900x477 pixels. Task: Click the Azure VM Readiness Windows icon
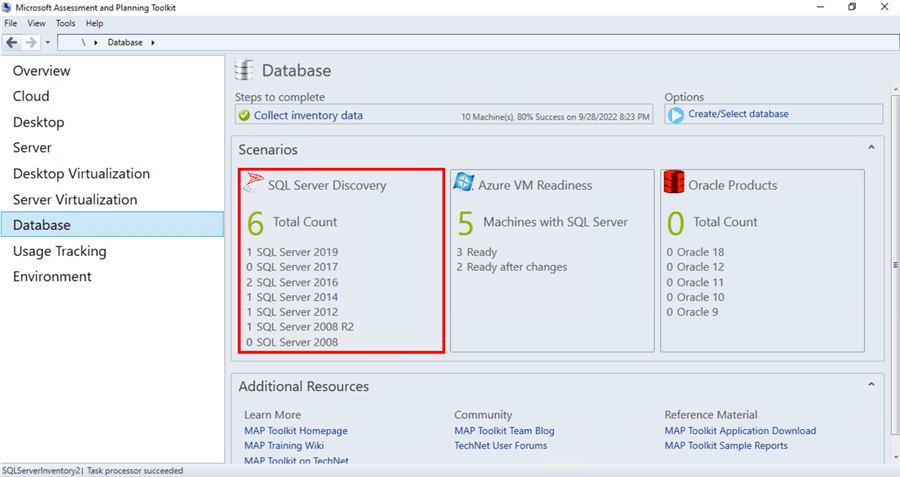click(x=464, y=182)
